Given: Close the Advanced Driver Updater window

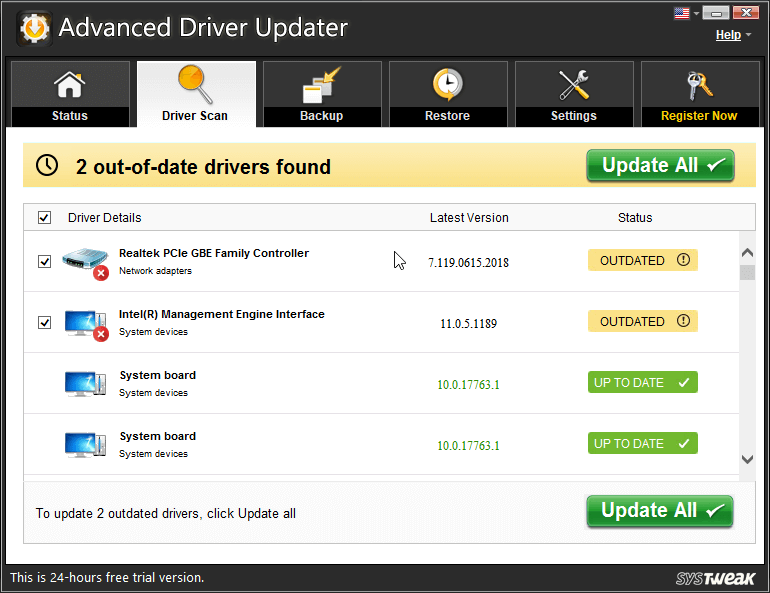Looking at the screenshot, I should click(x=746, y=13).
